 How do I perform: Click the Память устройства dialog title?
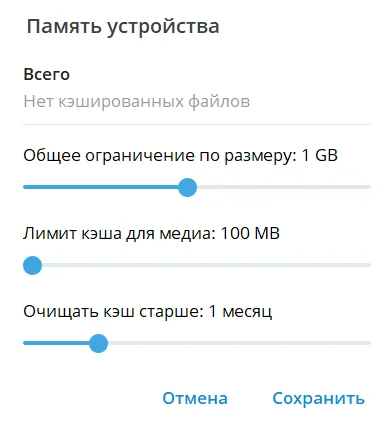click(x=123, y=27)
